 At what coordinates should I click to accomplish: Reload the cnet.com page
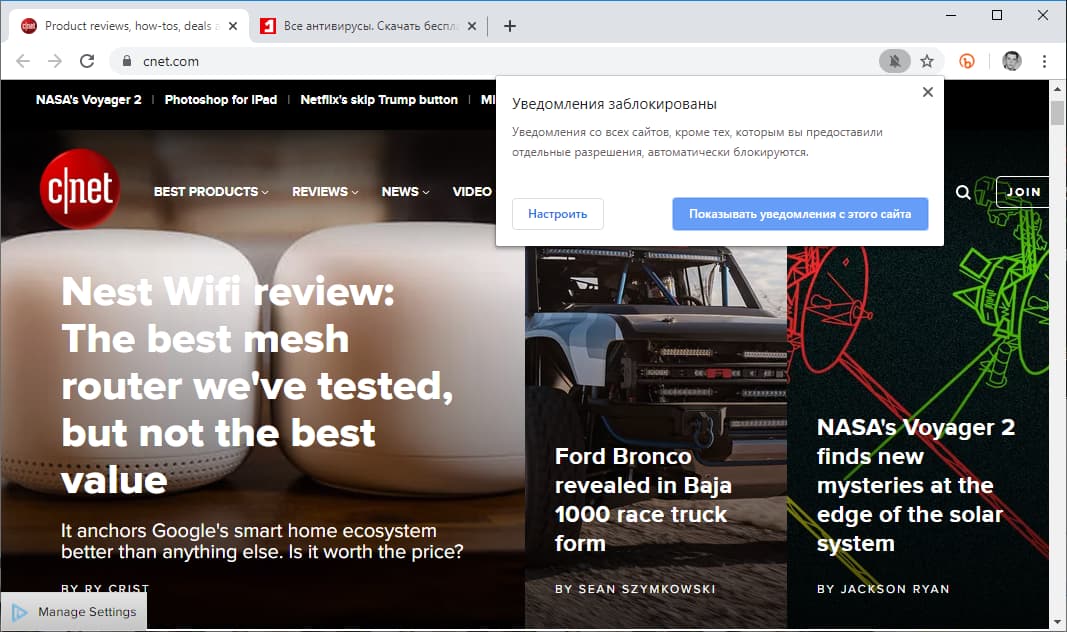pos(87,61)
